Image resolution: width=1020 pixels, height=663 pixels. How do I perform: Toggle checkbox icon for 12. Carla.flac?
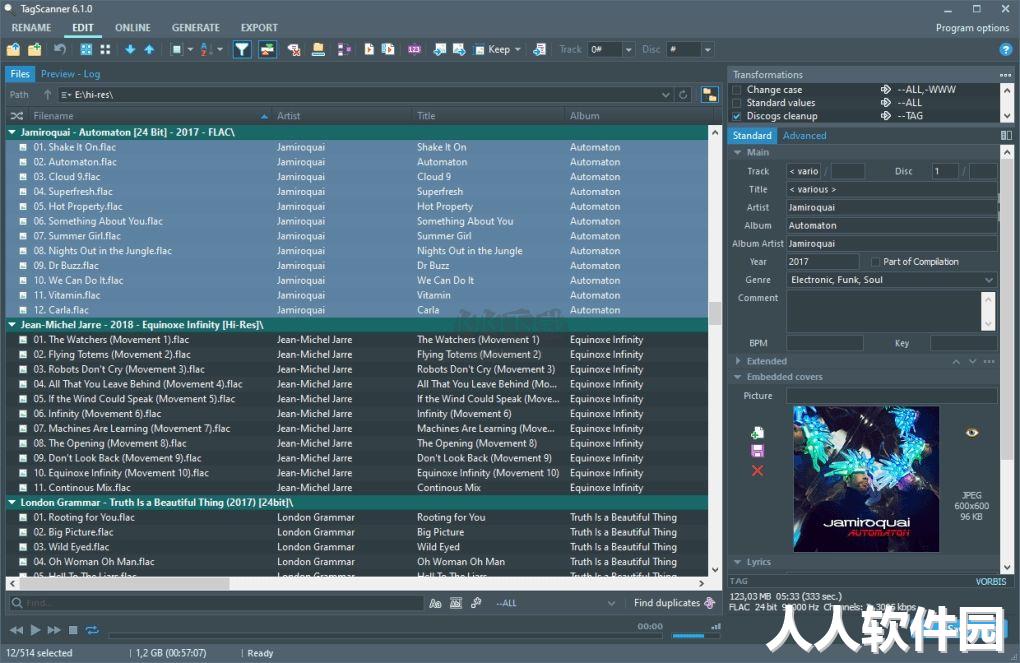coord(23,310)
